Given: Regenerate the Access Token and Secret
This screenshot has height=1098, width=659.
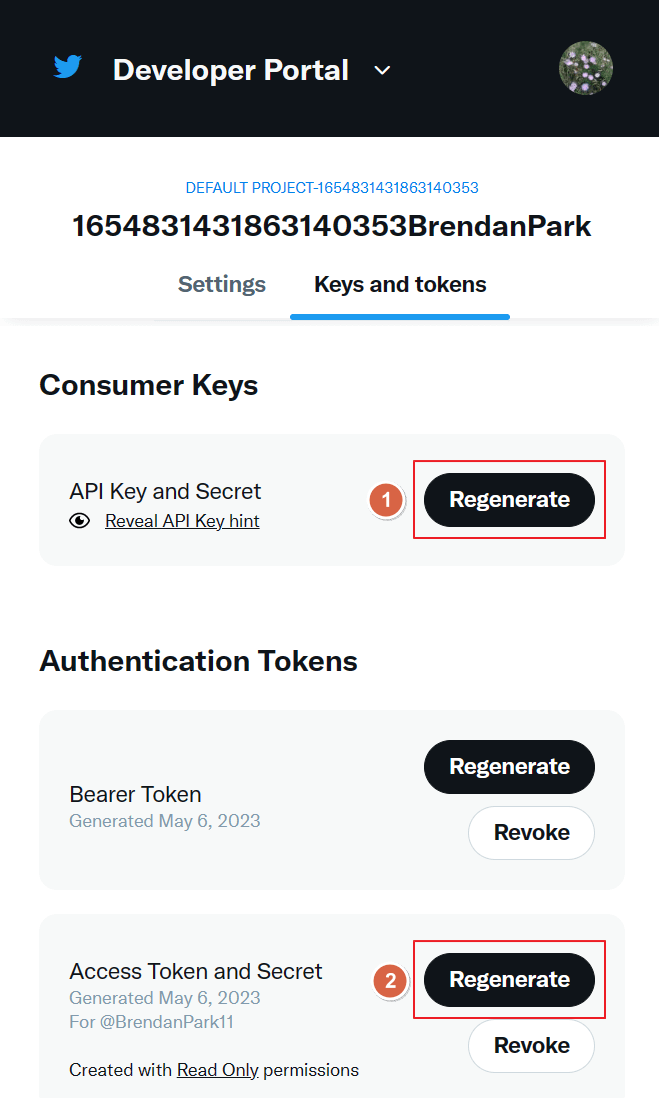Looking at the screenshot, I should tap(509, 980).
